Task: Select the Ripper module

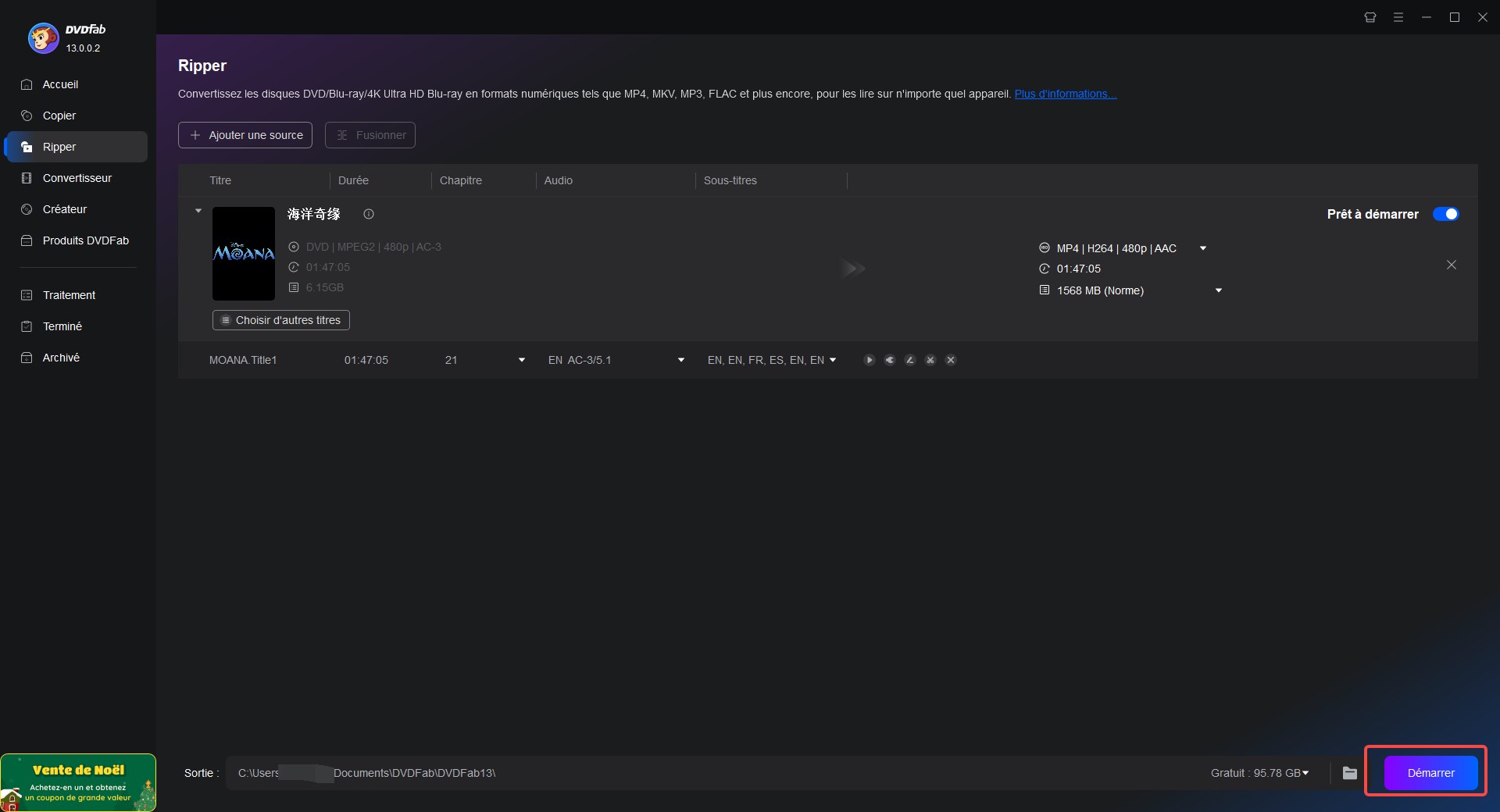Action: (x=76, y=147)
